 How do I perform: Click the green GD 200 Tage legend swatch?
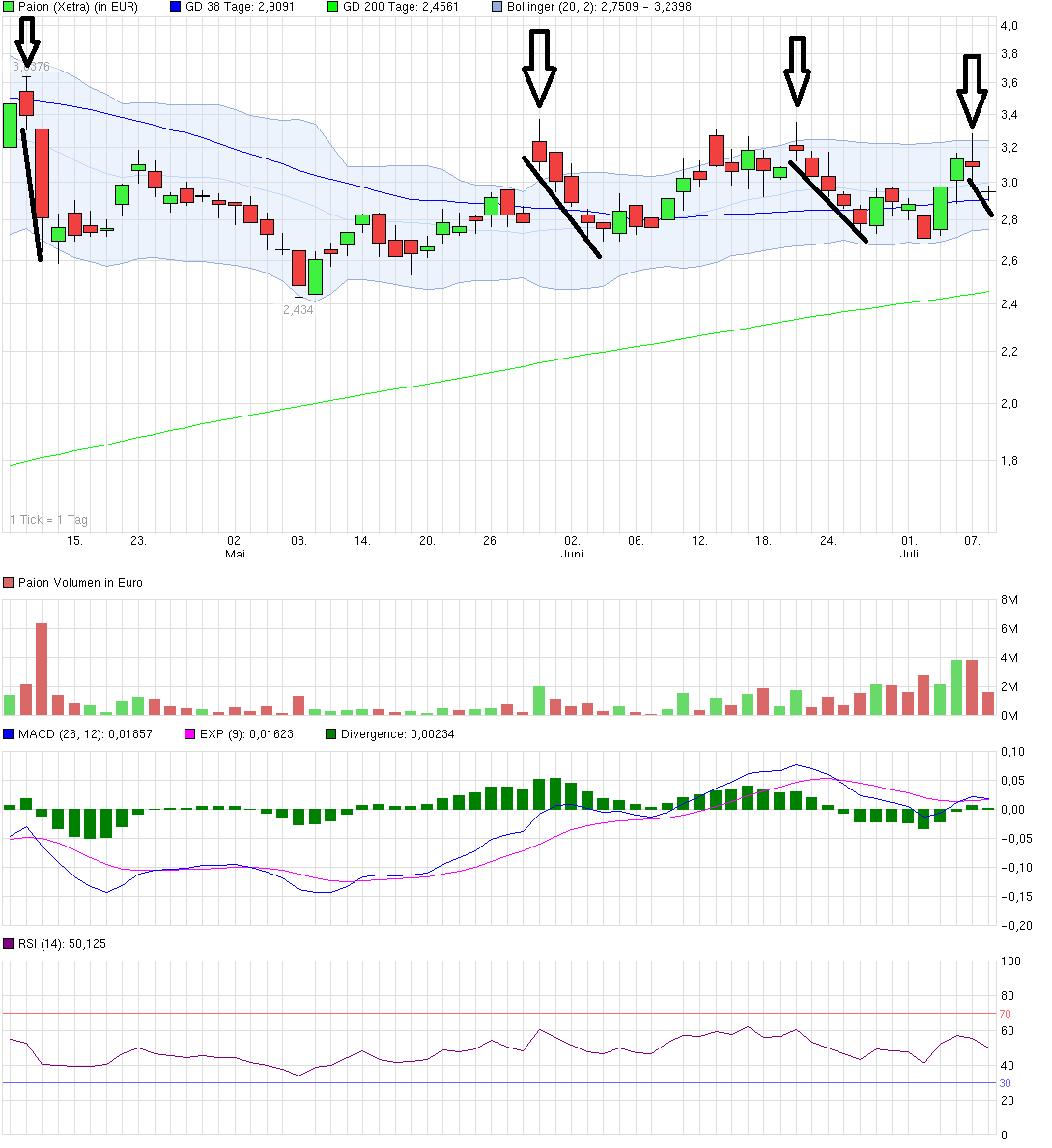333,7
